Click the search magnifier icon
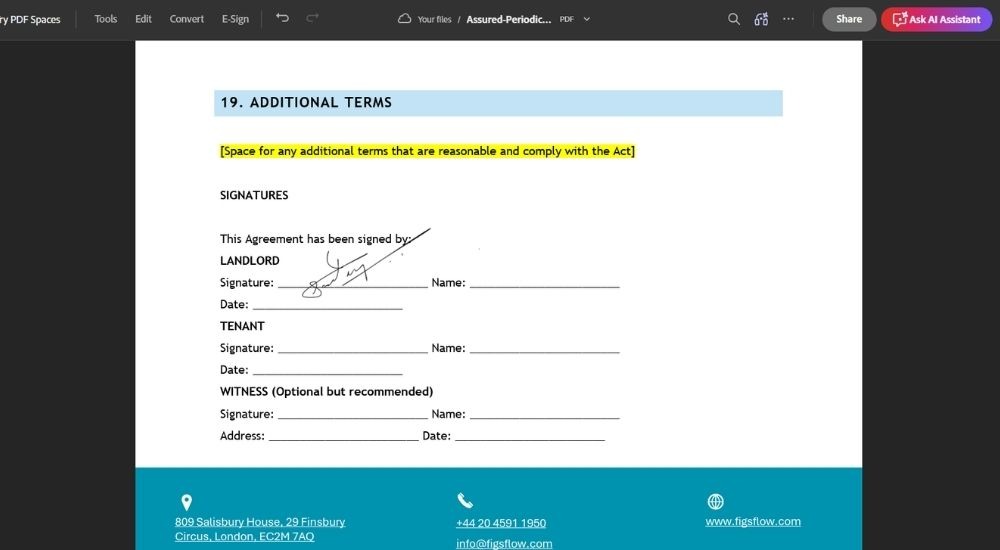 [x=734, y=19]
